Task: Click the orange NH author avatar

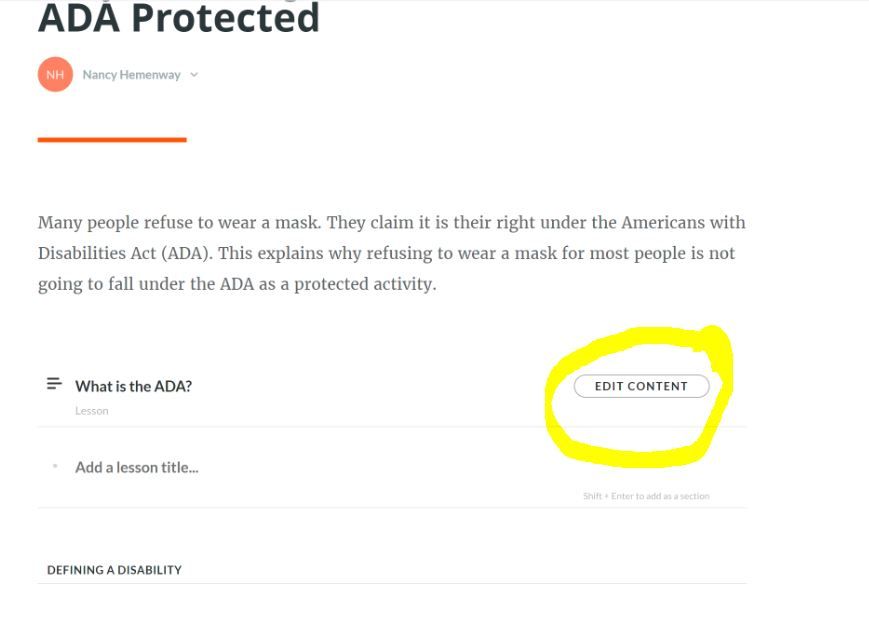Action: pos(55,75)
